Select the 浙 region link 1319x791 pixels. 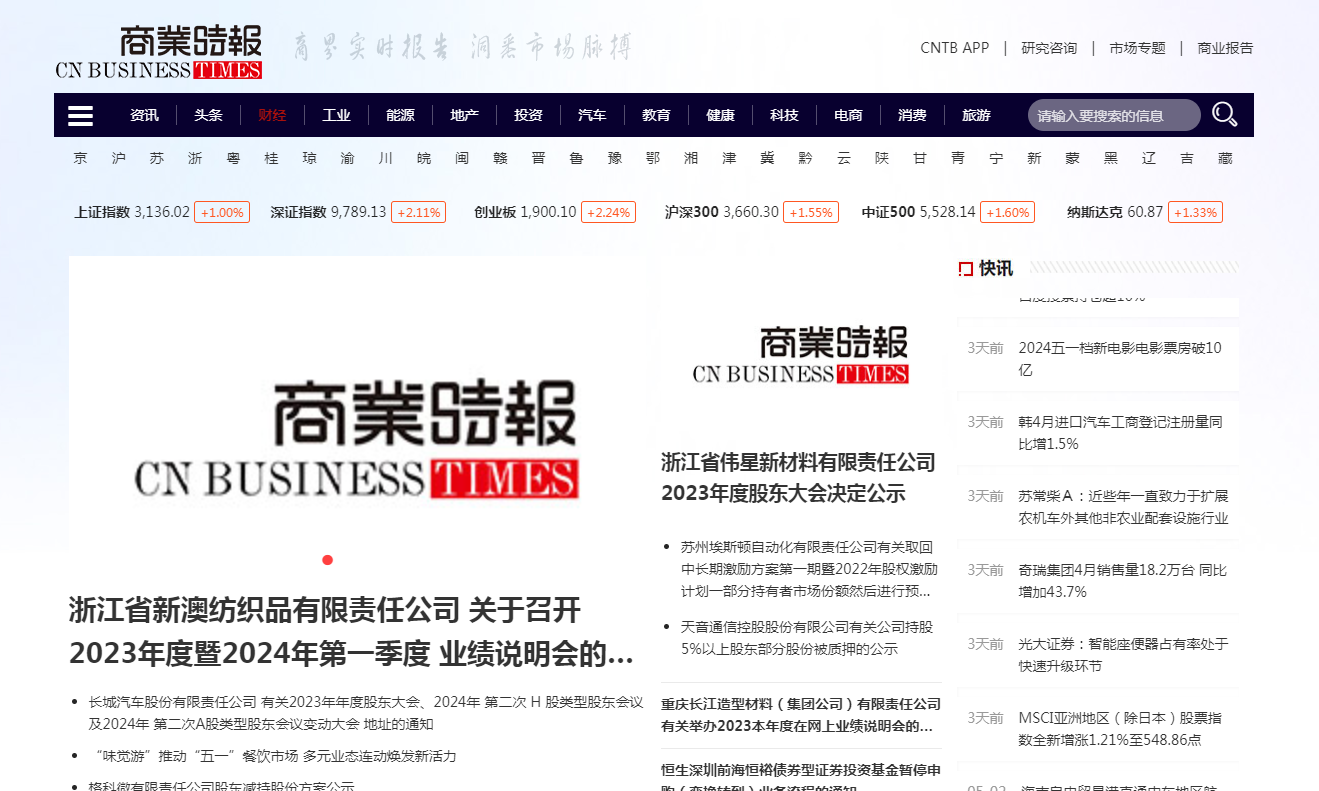(x=195, y=158)
